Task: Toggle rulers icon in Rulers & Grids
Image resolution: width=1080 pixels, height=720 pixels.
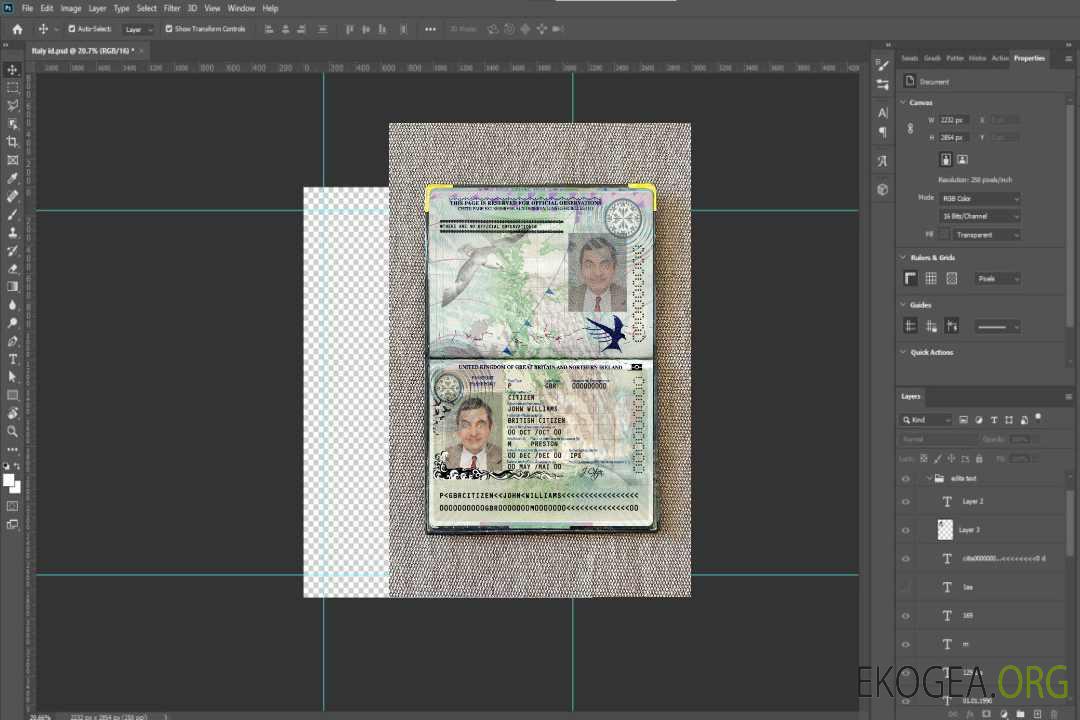Action: pos(911,278)
